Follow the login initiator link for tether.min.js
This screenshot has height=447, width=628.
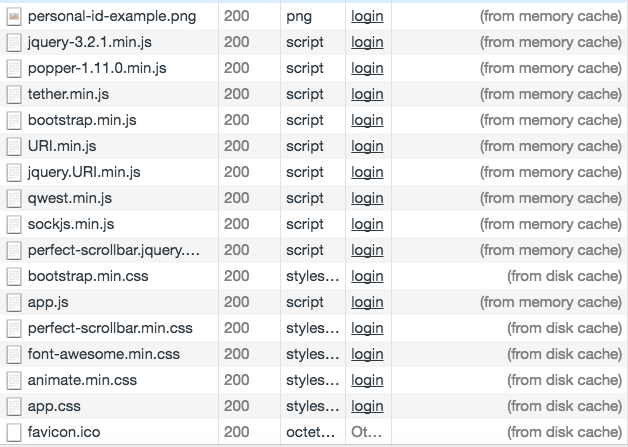point(367,95)
